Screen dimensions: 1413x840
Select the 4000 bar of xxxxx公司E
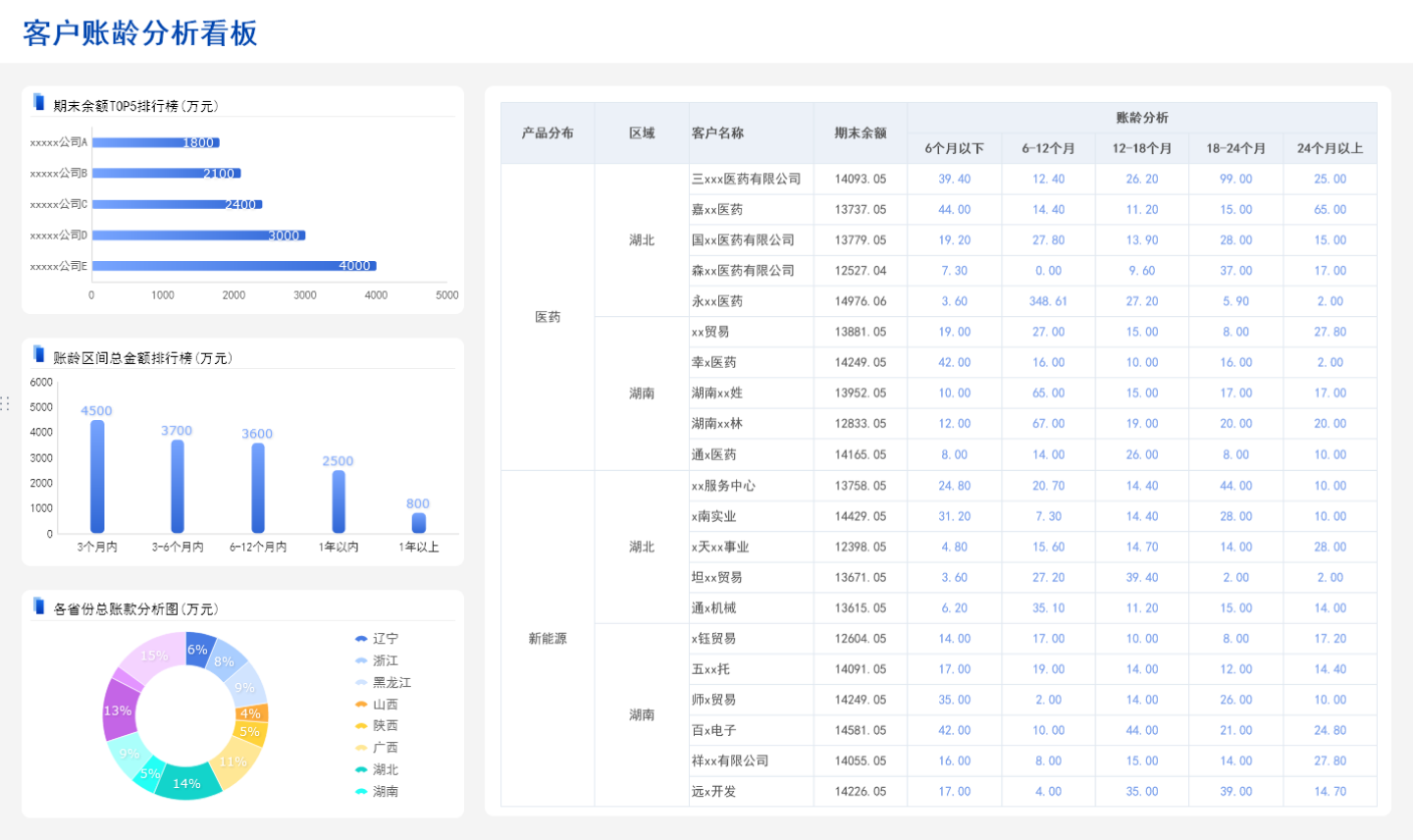[x=235, y=265]
